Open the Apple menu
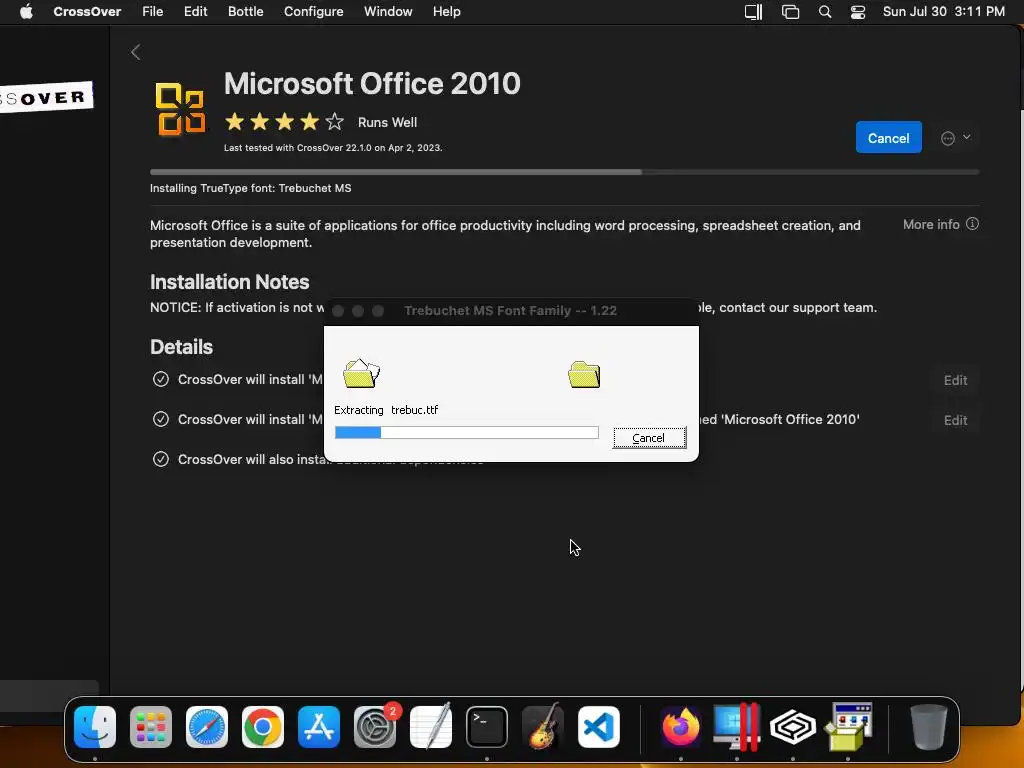Screen dimensions: 1024x768 point(26,12)
